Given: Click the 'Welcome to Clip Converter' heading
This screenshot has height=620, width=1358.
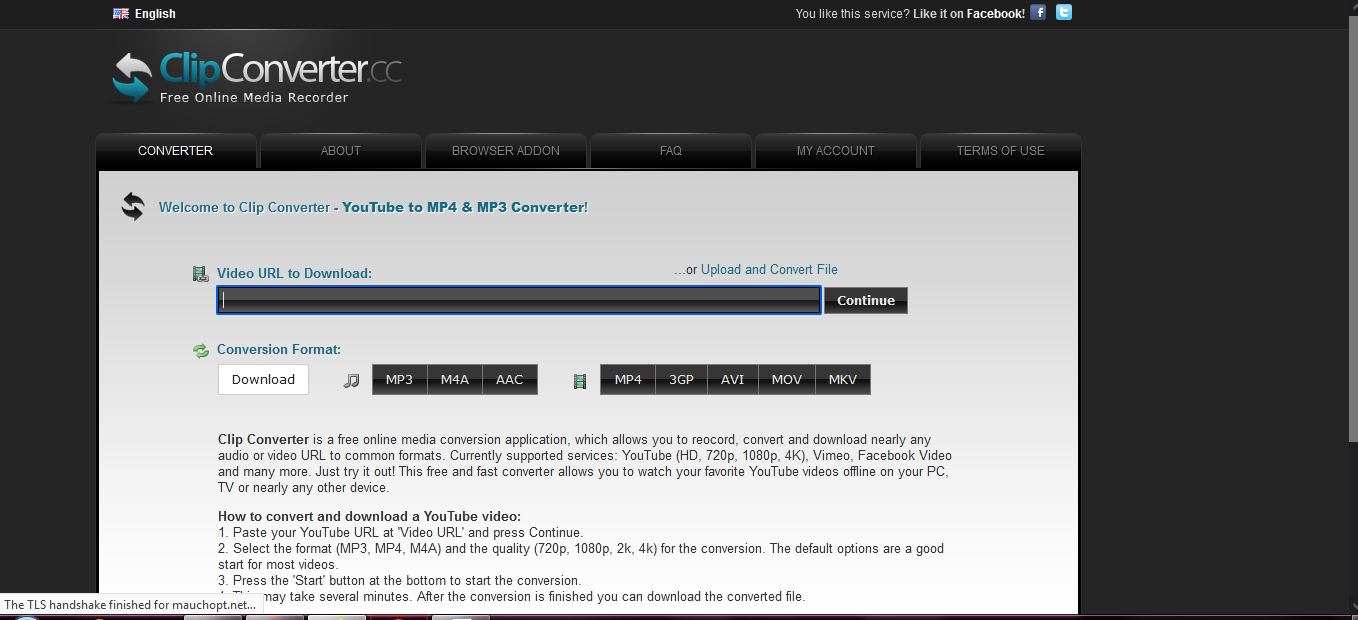Looking at the screenshot, I should pos(373,207).
